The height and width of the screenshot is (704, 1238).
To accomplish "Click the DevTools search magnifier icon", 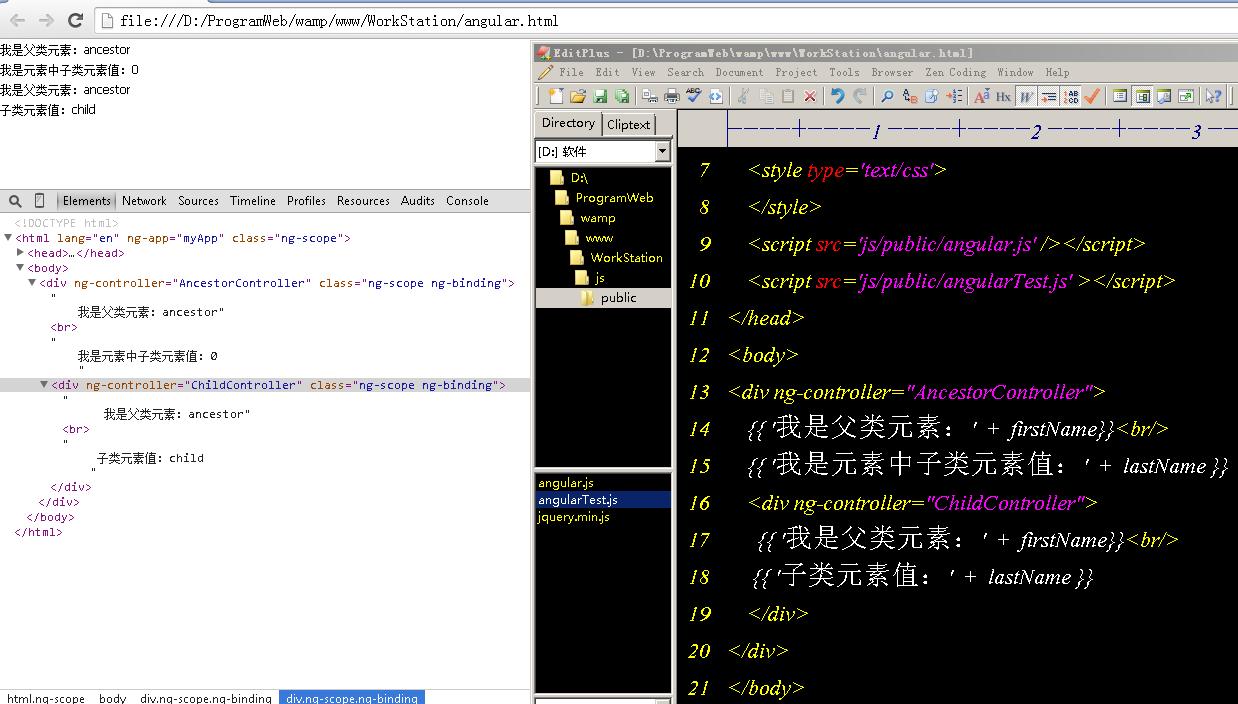I will (15, 201).
